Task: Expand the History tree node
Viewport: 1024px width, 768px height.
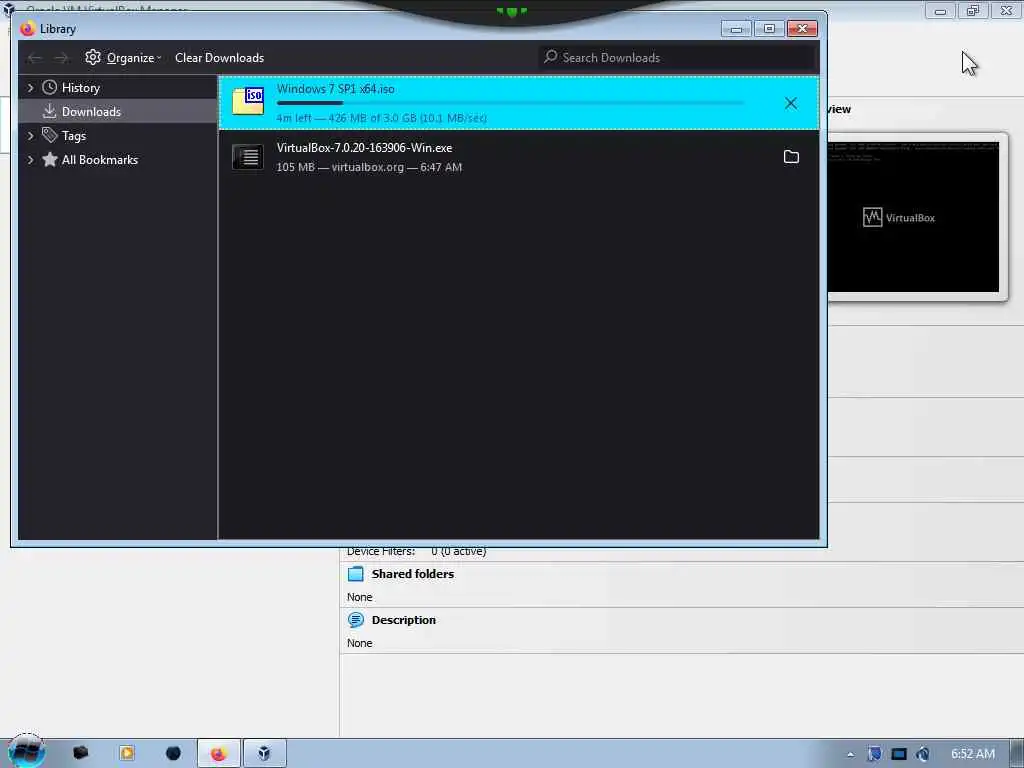Action: point(30,88)
